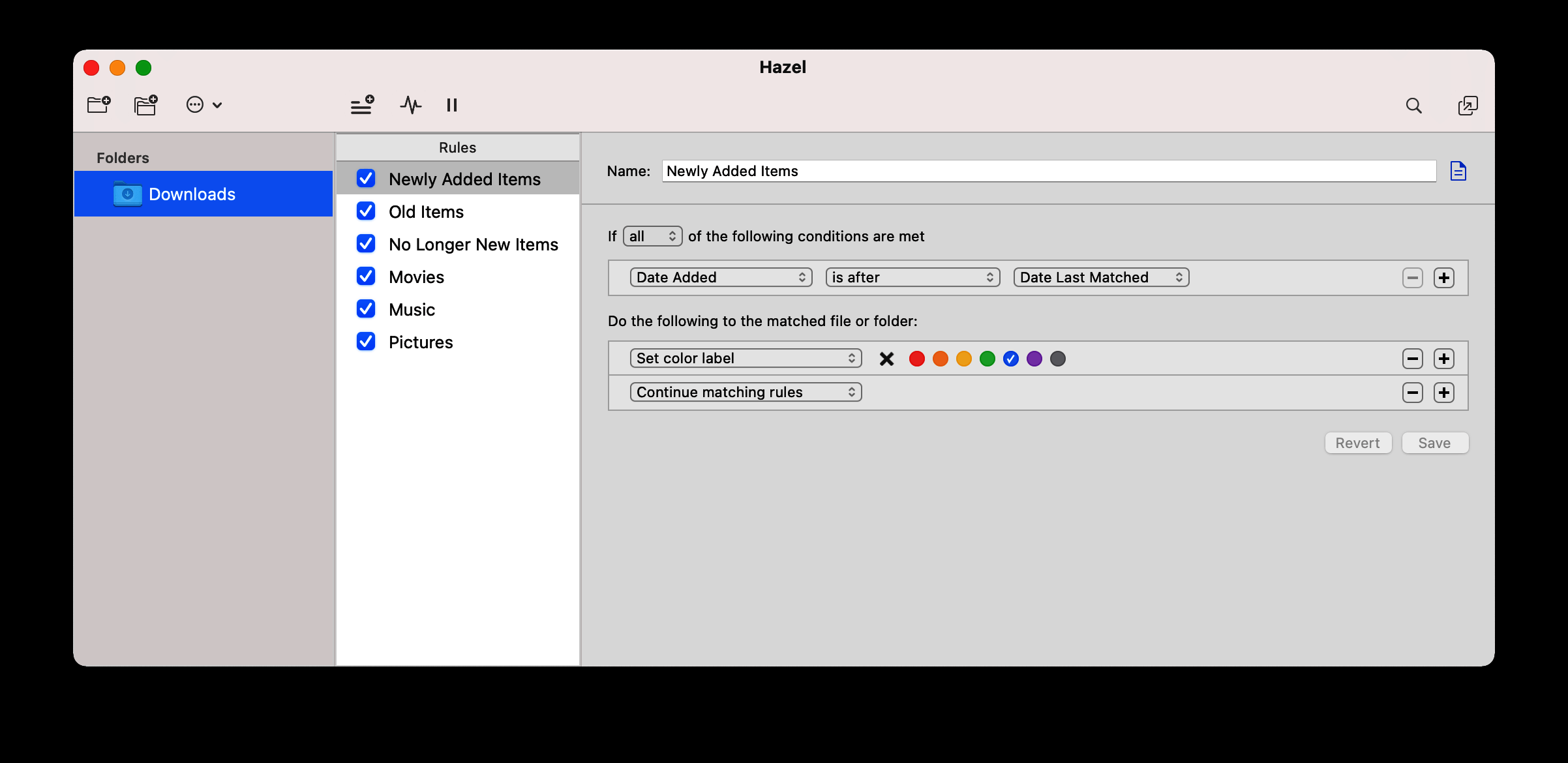
Task: Click the open-in-new-window icon at toolbar right
Action: 1468,106
